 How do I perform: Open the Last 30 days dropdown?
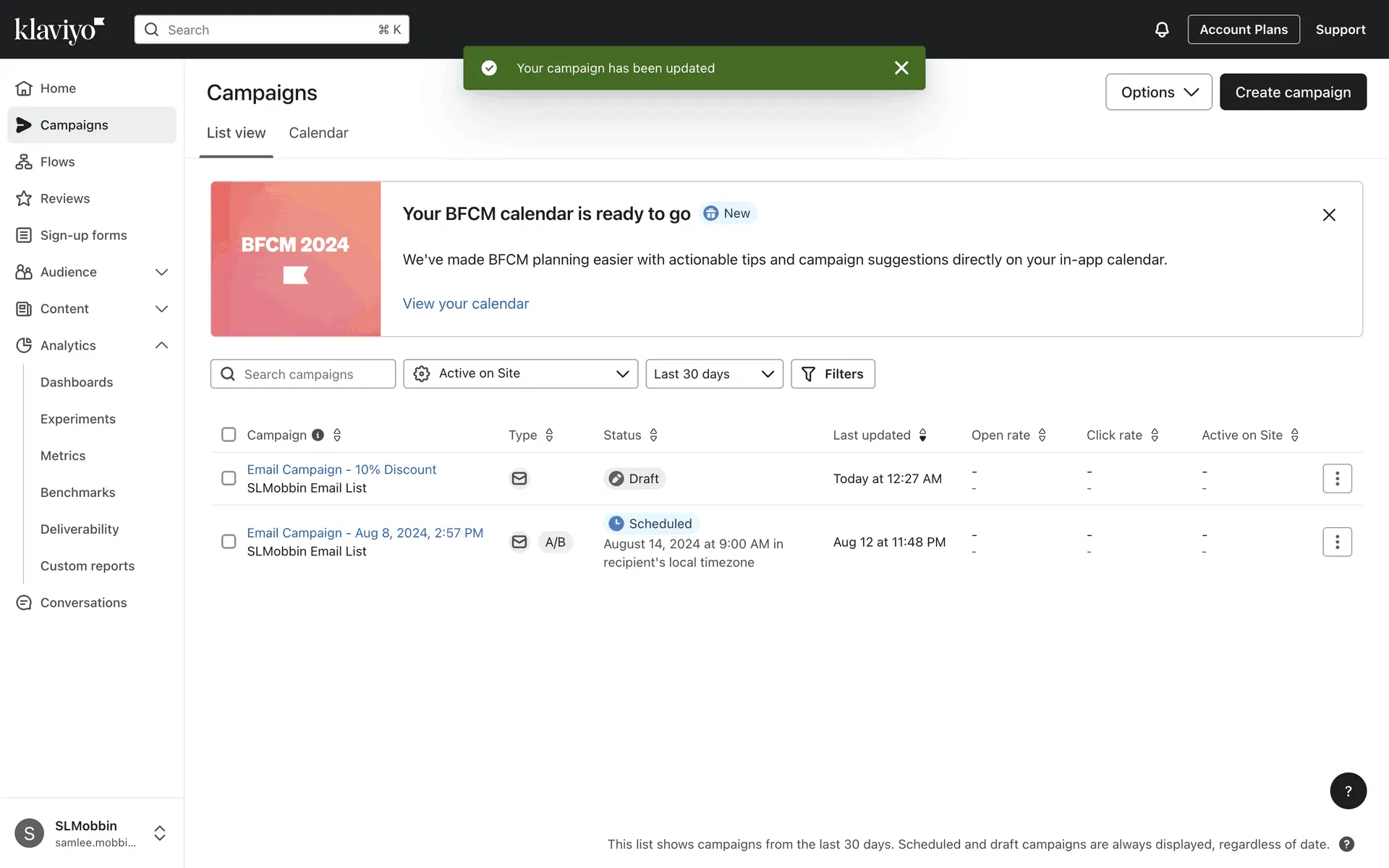point(713,374)
